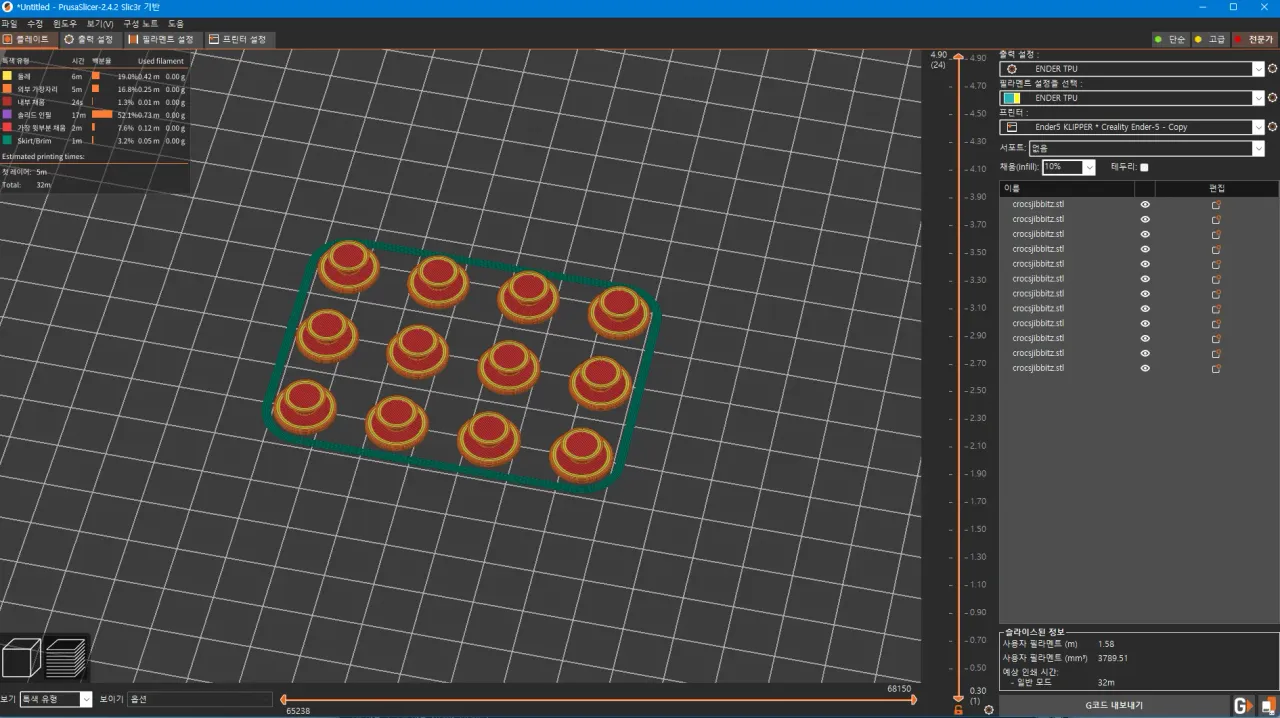1280x718 pixels.
Task: Click edit icon of first crocsjibbitz.stl
Action: point(1216,204)
